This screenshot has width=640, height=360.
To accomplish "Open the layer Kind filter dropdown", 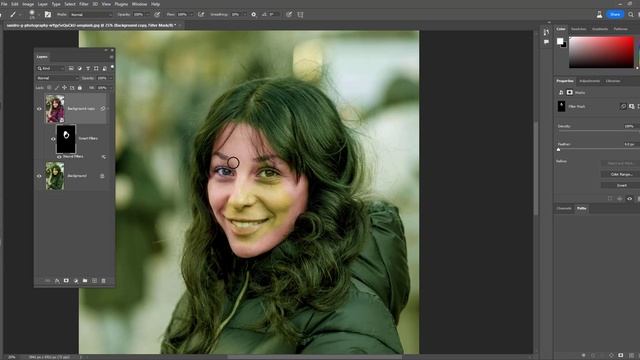I will click(51, 68).
